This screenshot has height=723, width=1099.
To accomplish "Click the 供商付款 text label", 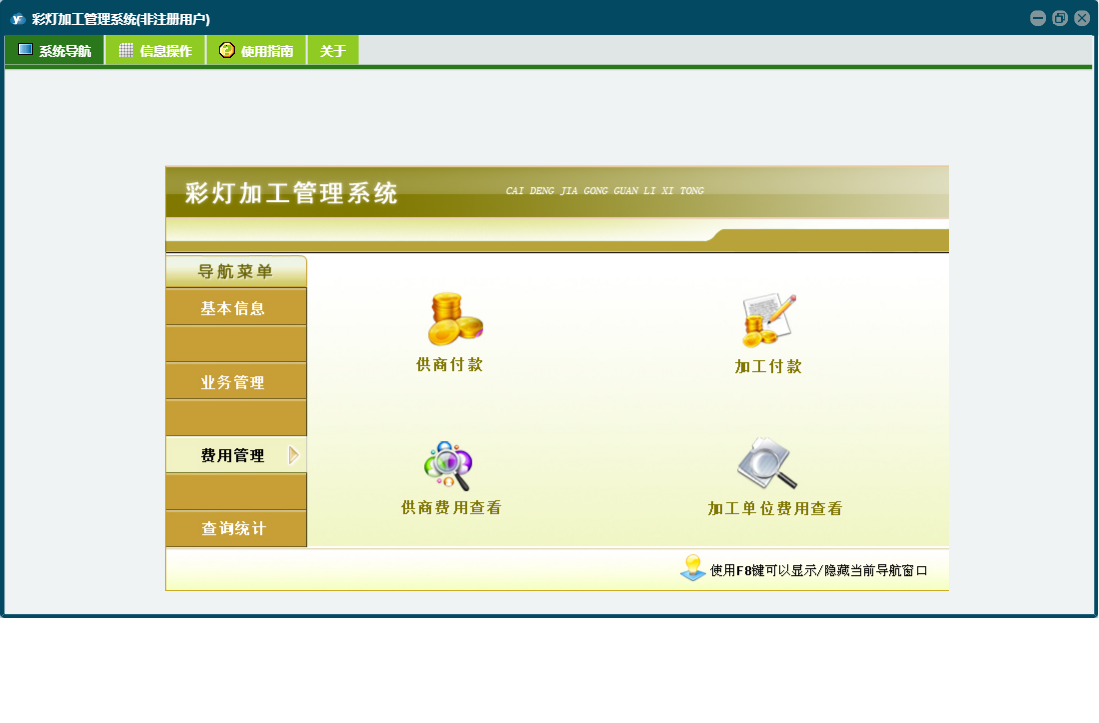I will pyautogui.click(x=449, y=364).
